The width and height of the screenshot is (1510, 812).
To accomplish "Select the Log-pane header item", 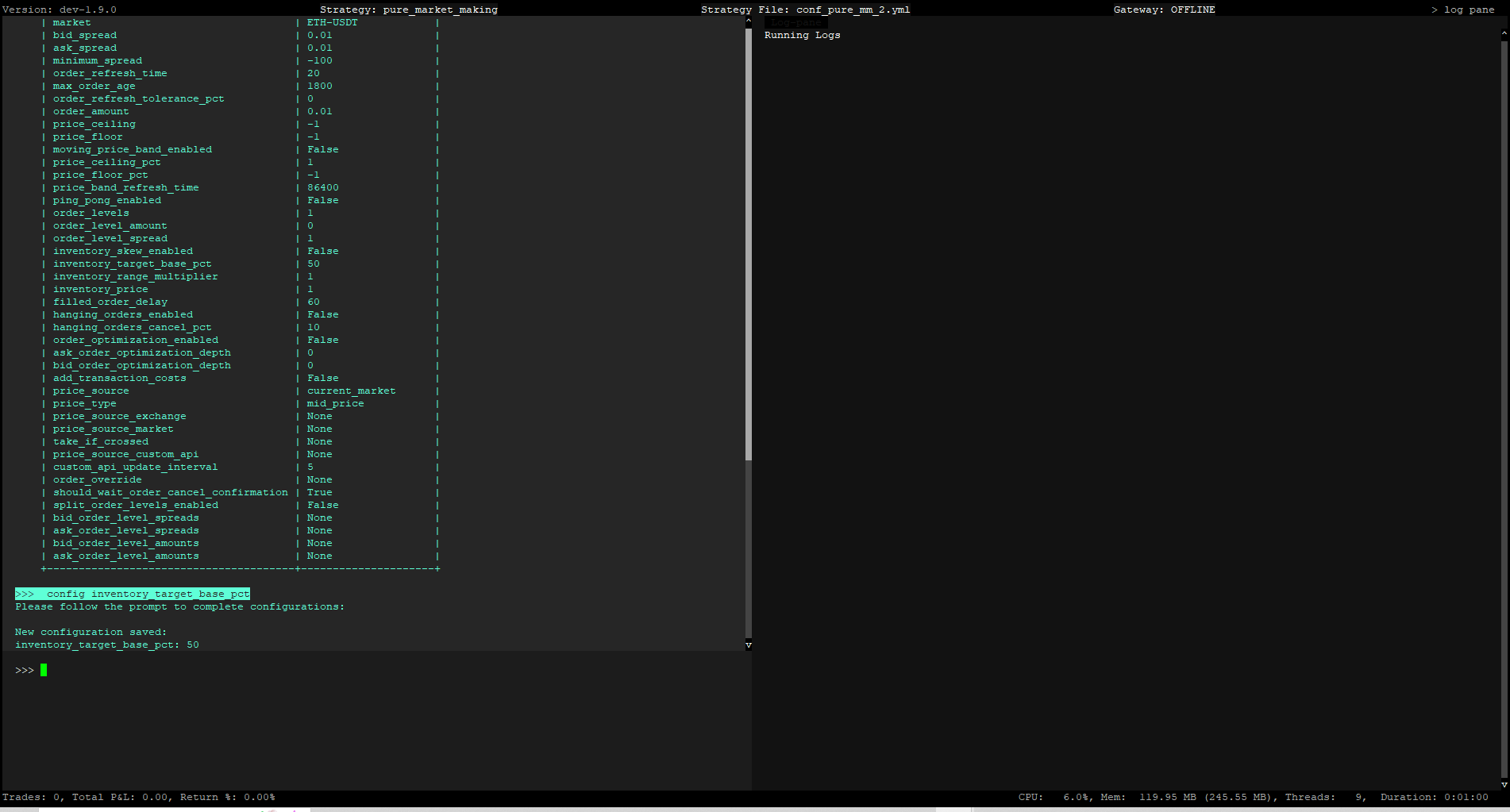I will [795, 22].
